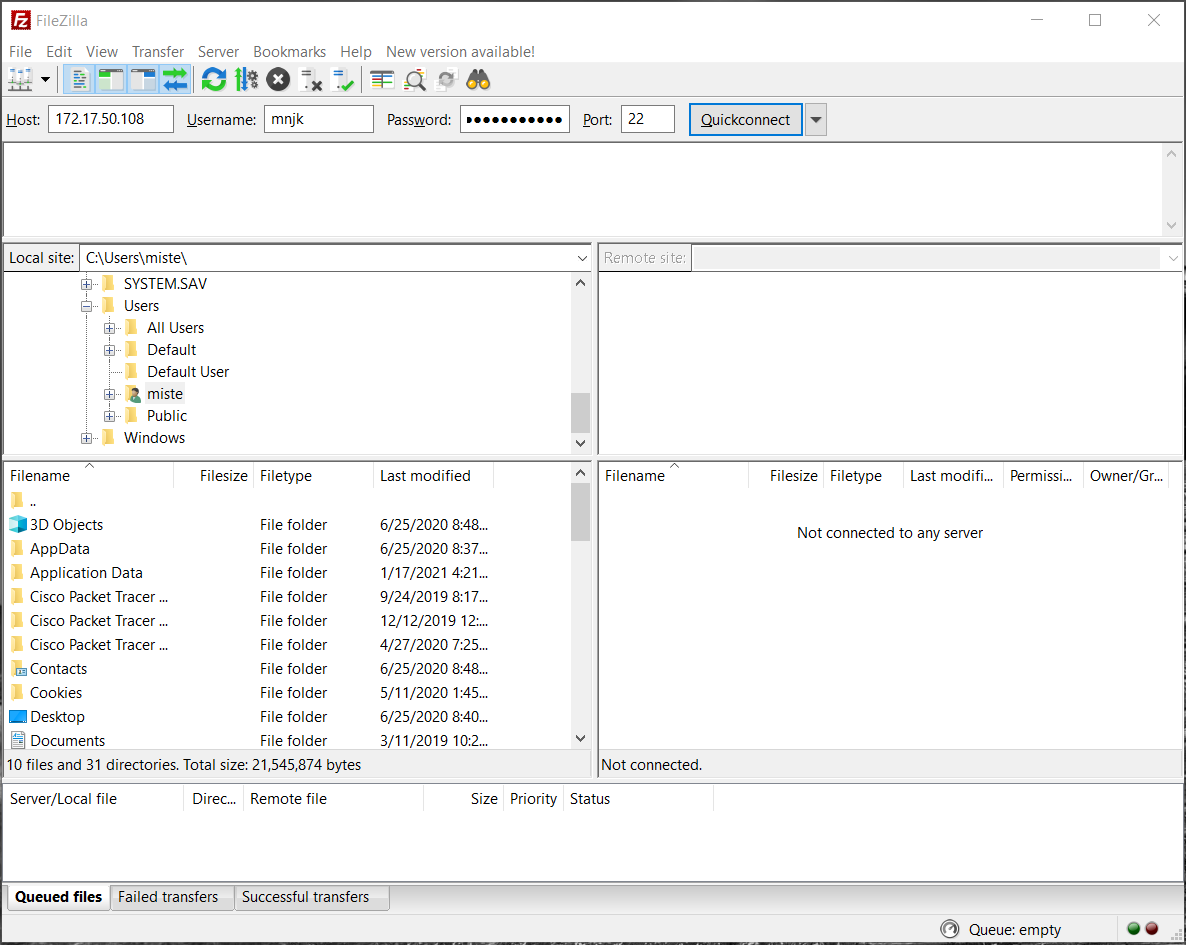Toggle the remote directory tree view
The image size is (1186, 945).
pyautogui.click(x=142, y=79)
